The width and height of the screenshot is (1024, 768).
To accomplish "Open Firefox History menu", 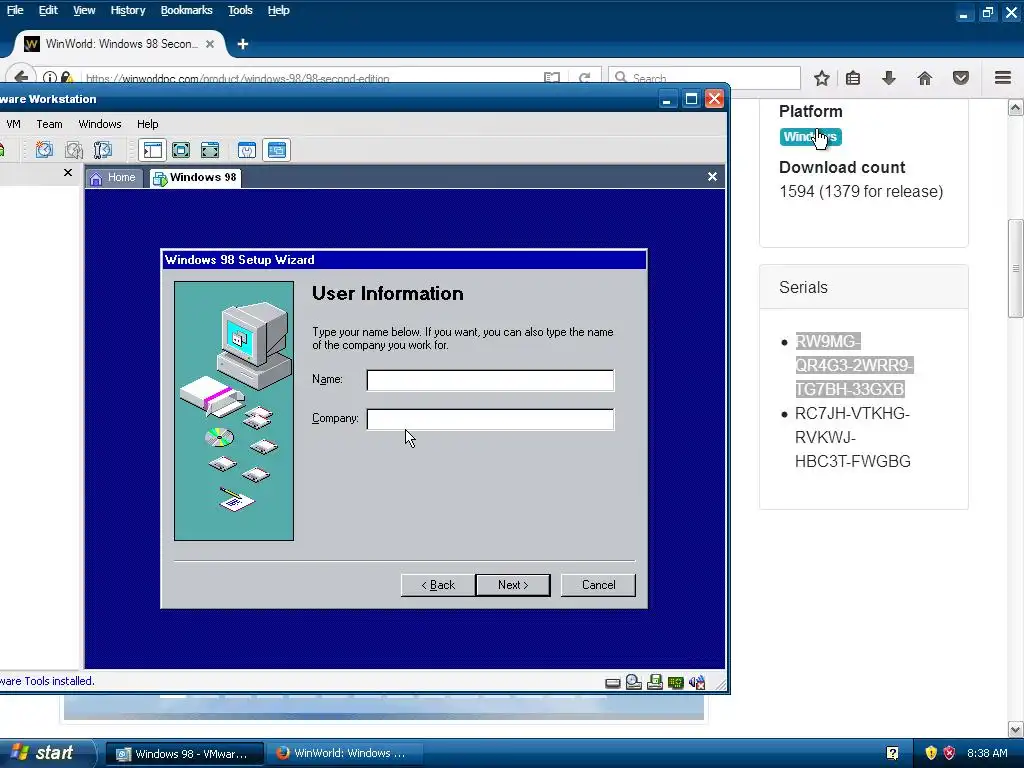I will click(x=128, y=10).
